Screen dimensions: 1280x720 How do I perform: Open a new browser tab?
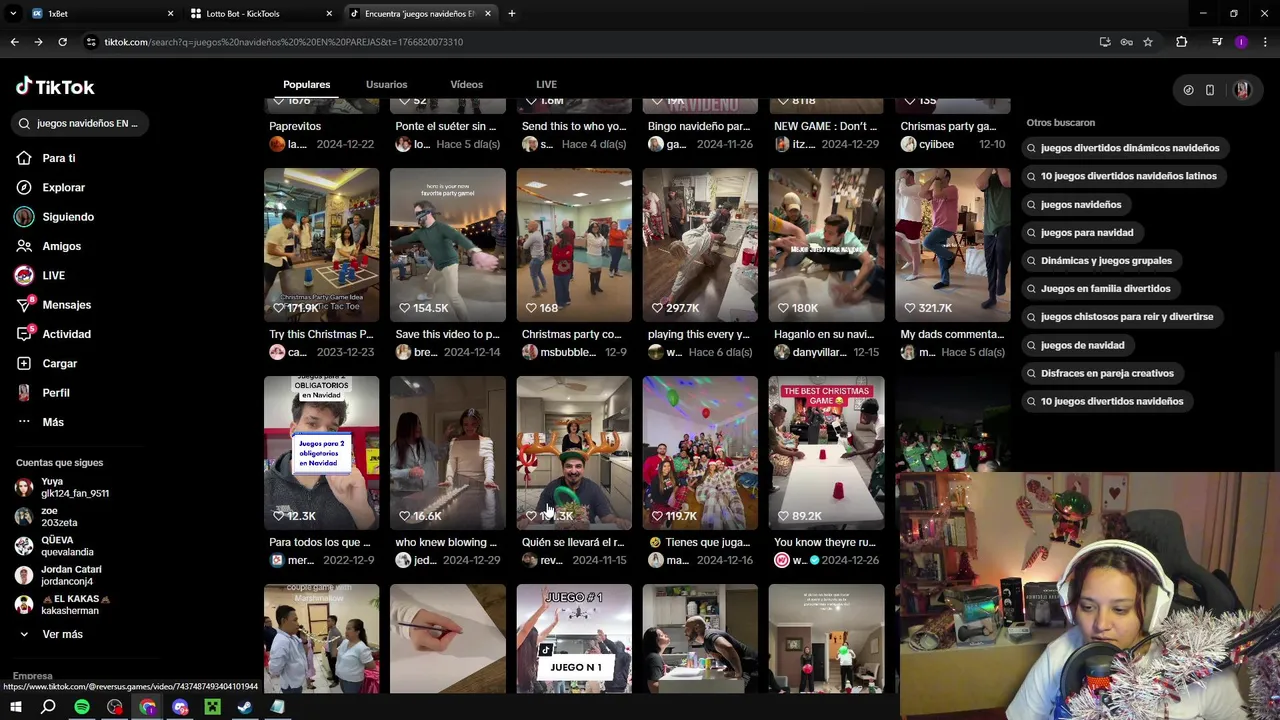[511, 14]
